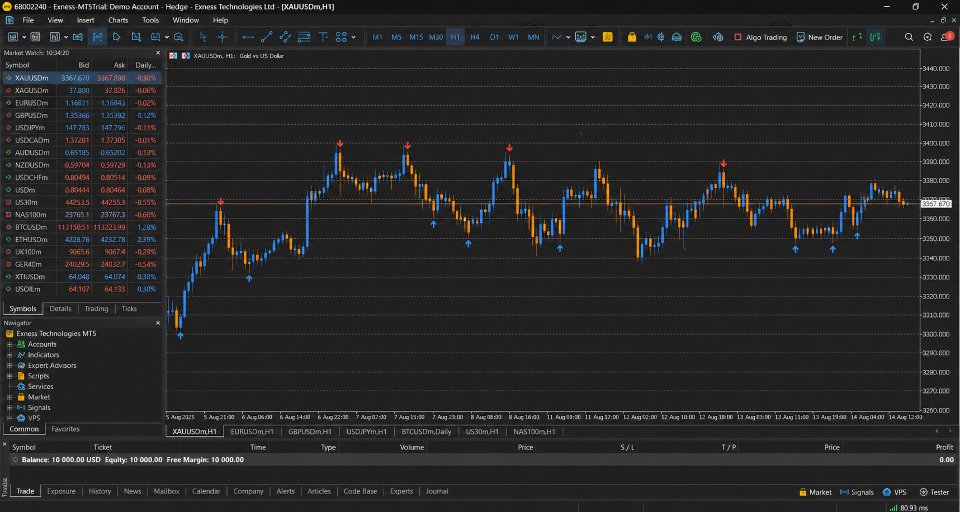Open the Market lock icon in toolbar
This screenshot has height=512, width=960.
pos(632,37)
